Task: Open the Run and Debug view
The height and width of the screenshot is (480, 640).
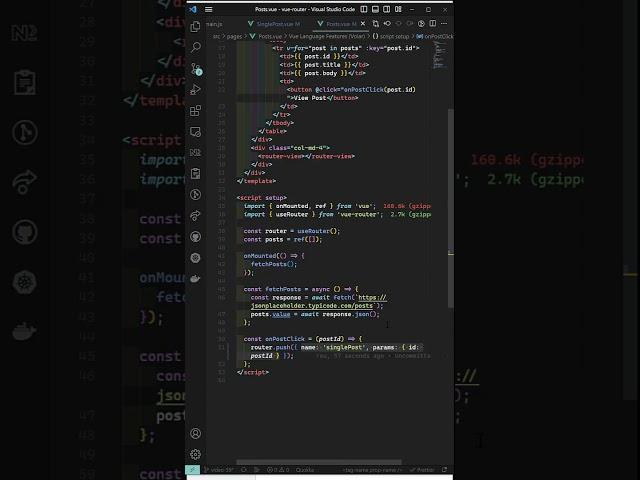Action: pyautogui.click(x=196, y=89)
